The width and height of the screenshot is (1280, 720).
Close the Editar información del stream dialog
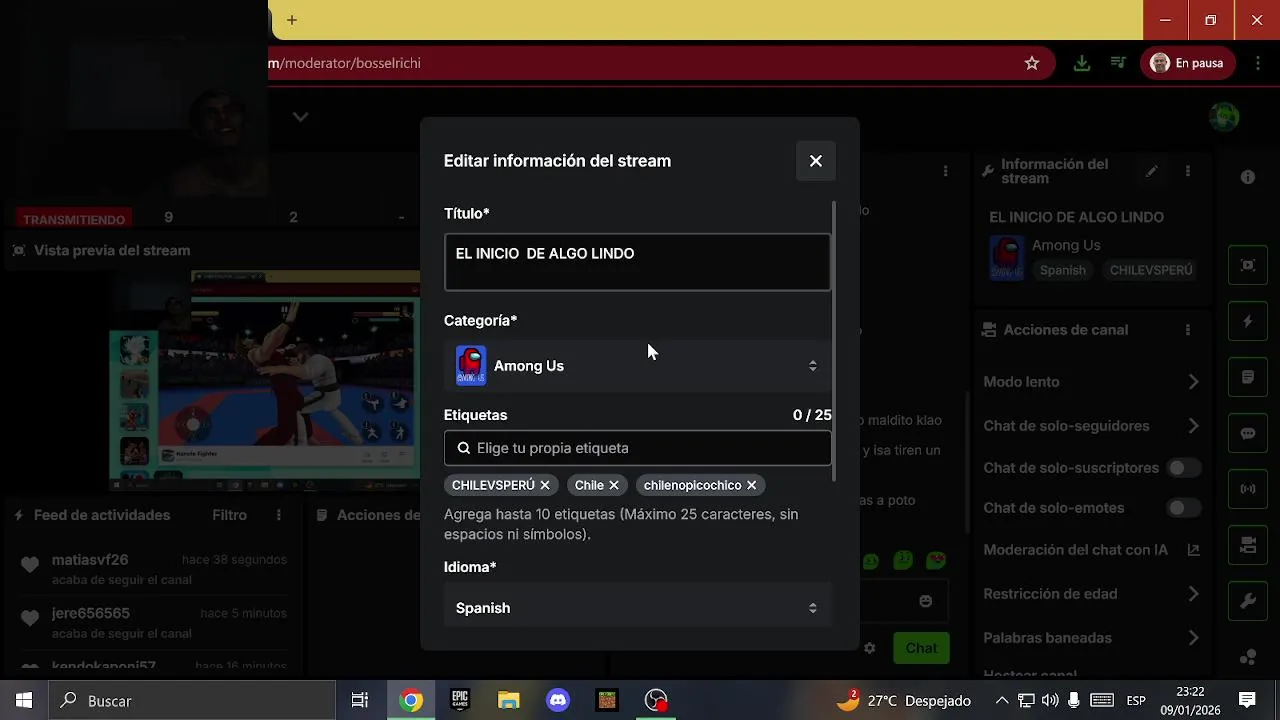coord(816,161)
